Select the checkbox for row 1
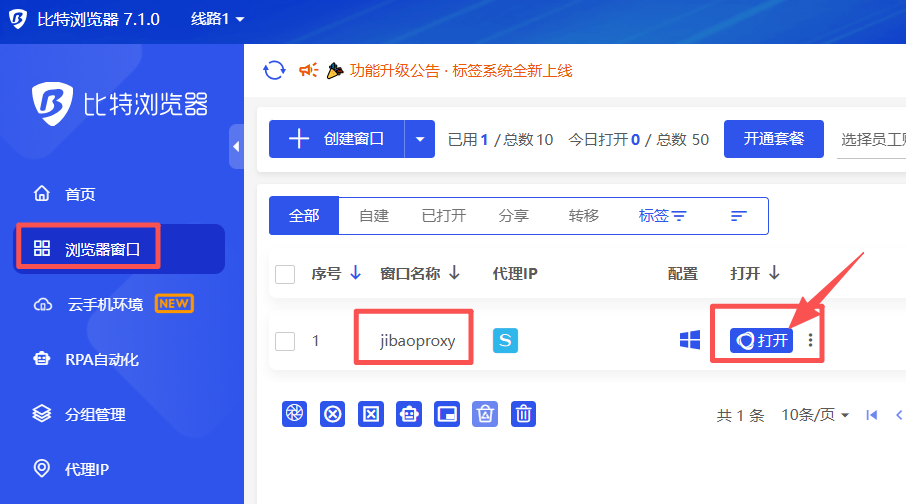This screenshot has height=504, width=906. point(285,341)
